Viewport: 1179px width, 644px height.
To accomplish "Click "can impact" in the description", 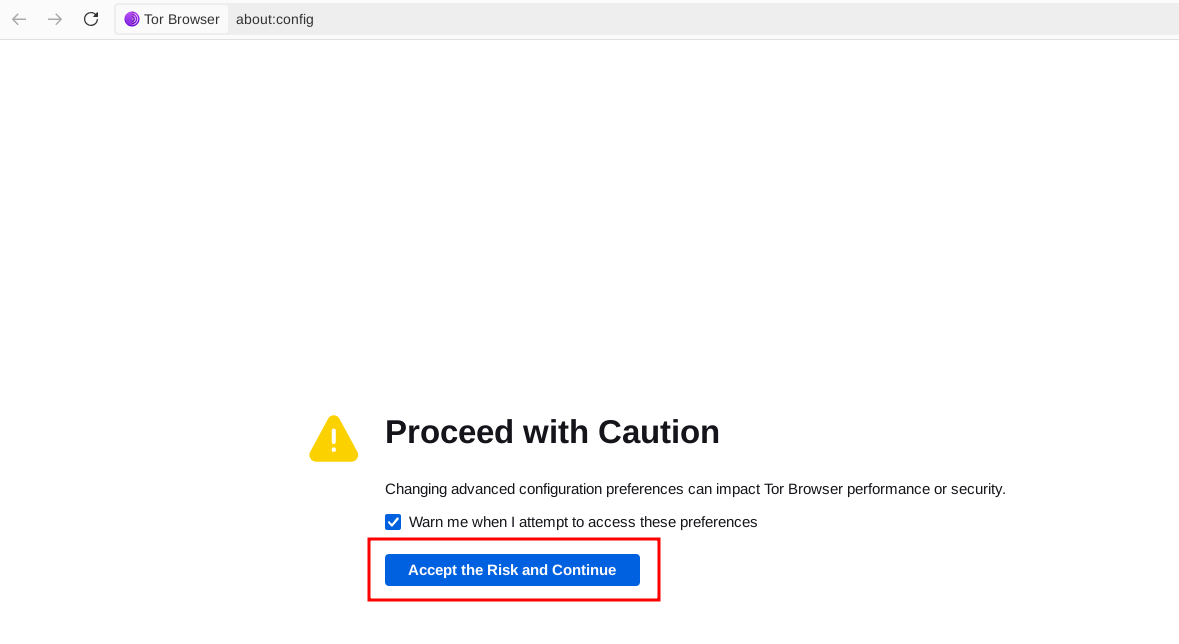I will click(x=723, y=489).
